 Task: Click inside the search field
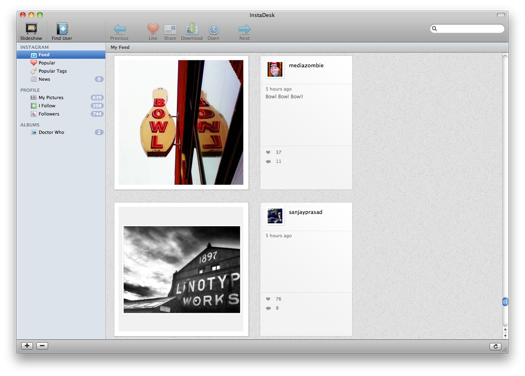tap(467, 29)
